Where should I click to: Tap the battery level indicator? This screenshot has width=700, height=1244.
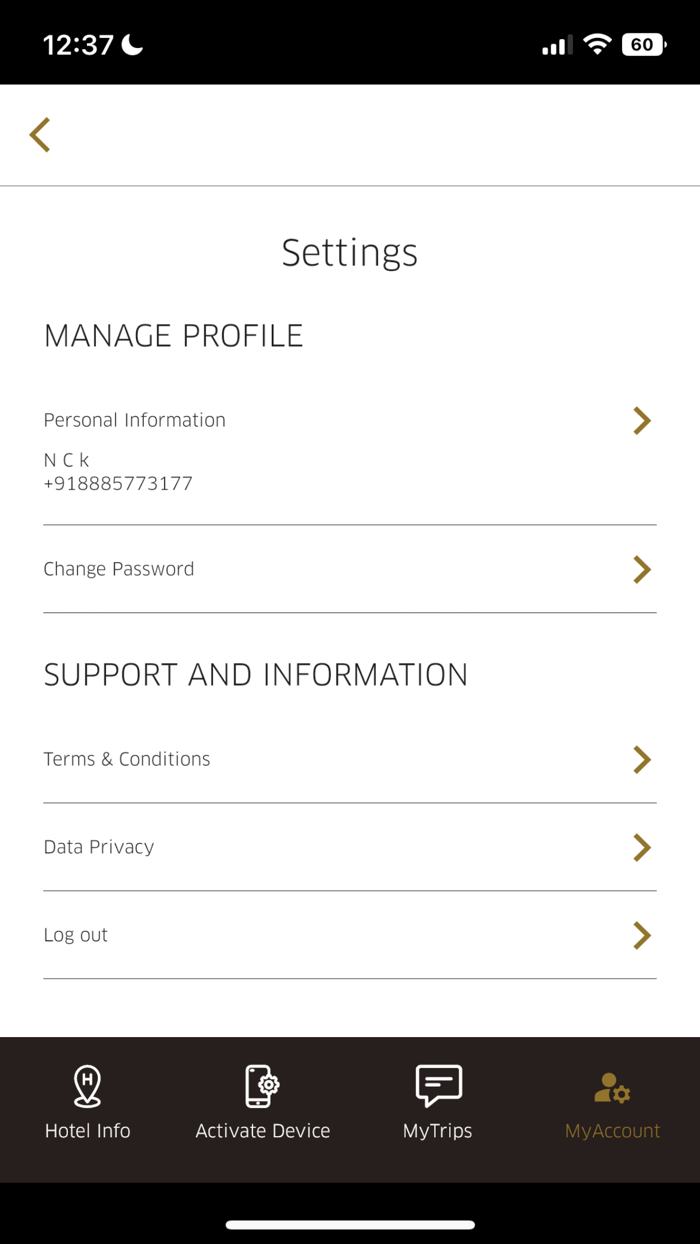click(643, 45)
